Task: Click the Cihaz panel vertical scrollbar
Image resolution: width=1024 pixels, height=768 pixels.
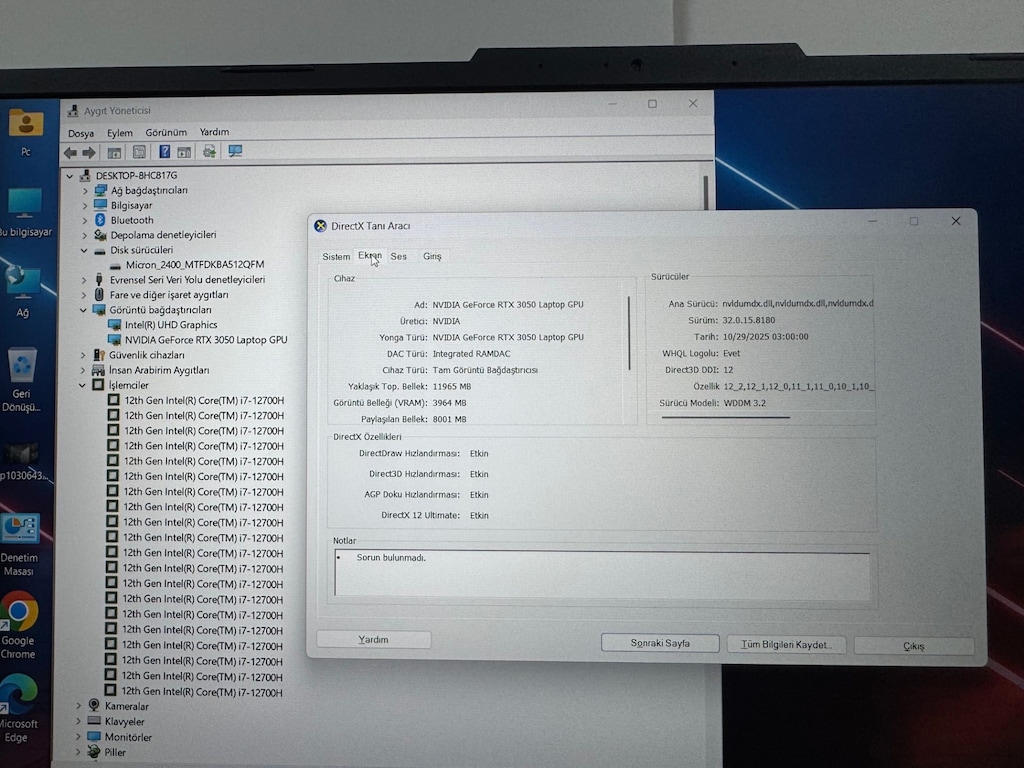Action: coord(630,333)
